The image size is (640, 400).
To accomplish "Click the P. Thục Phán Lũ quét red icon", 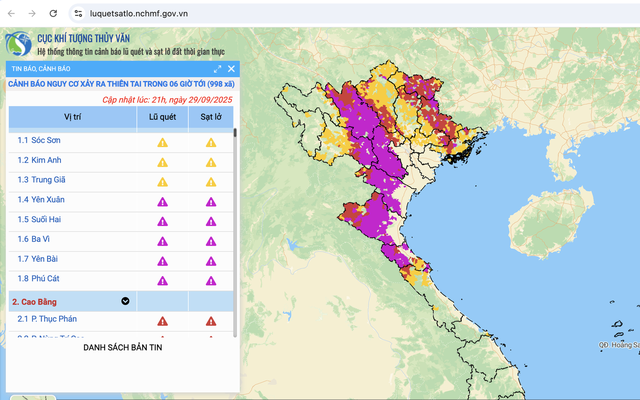I will point(162,321).
